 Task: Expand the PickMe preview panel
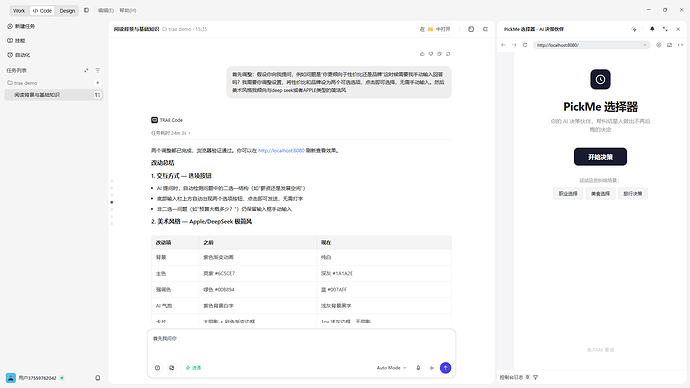(x=665, y=29)
